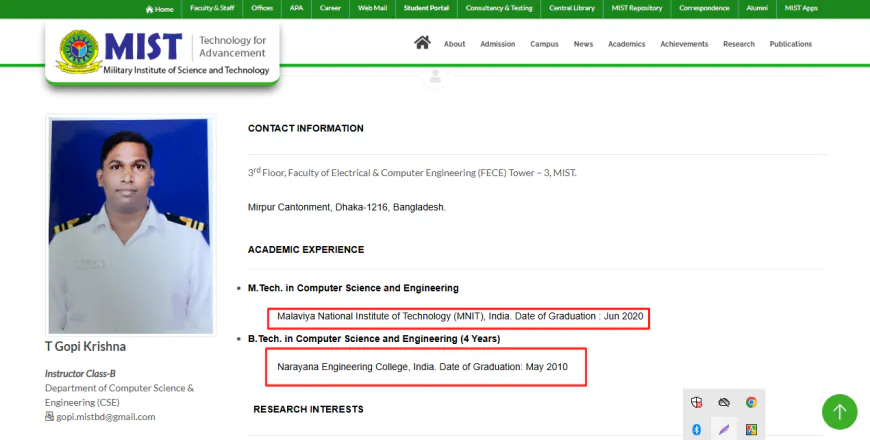This screenshot has height=440, width=870.
Task: Click the profile photo of T Gopi Krishna
Action: tap(130, 225)
